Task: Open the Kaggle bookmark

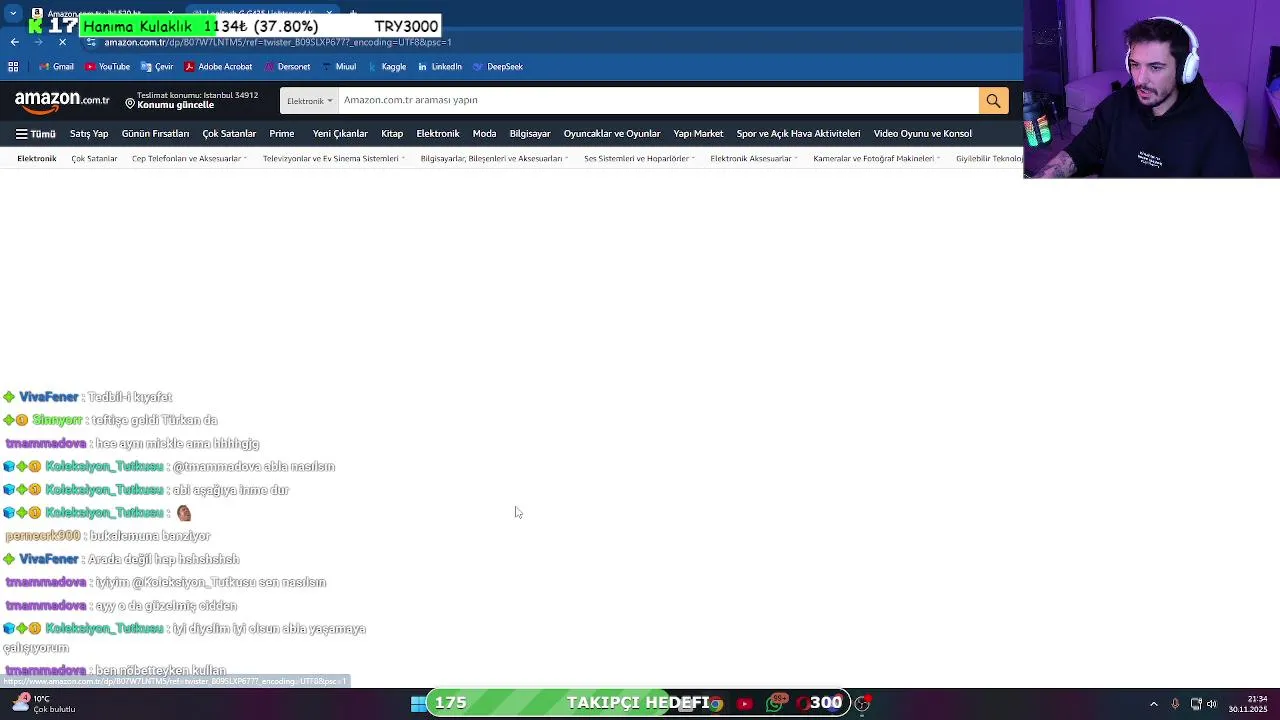Action: (386, 67)
